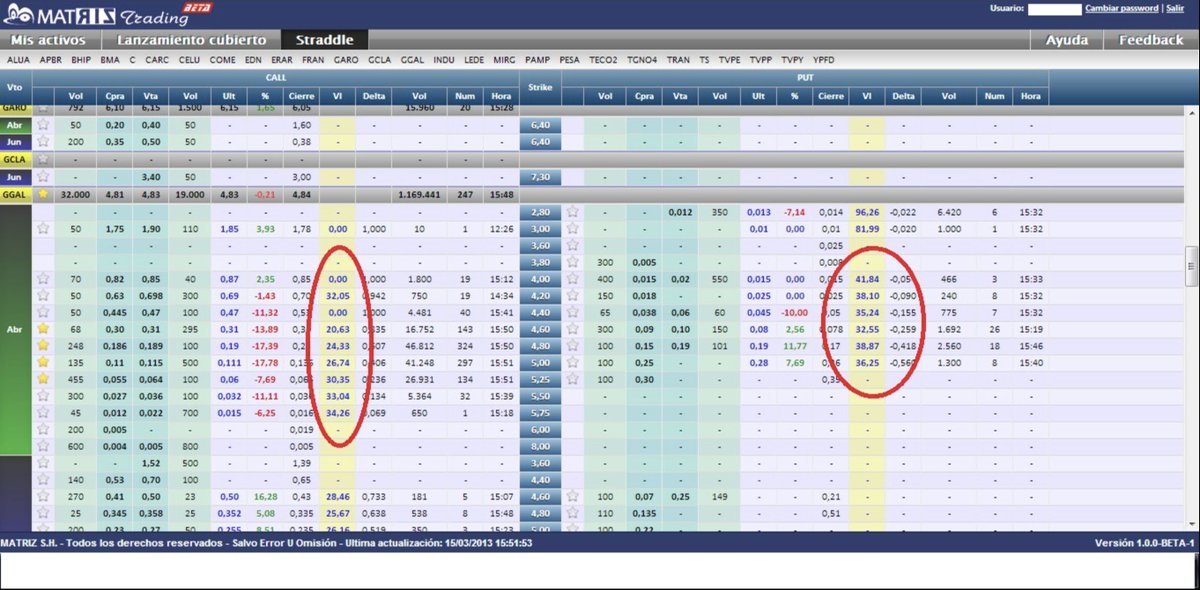Viewport: 1200px width, 590px height.
Task: Click the put VI value 41,84
Action: point(867,279)
